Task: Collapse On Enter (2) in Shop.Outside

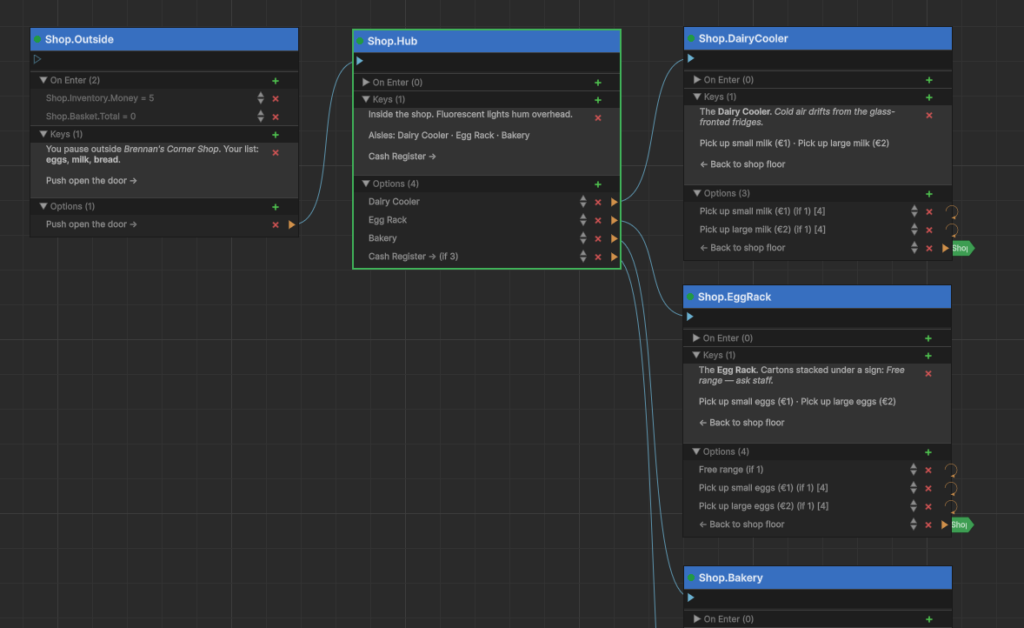Action: 43,80
